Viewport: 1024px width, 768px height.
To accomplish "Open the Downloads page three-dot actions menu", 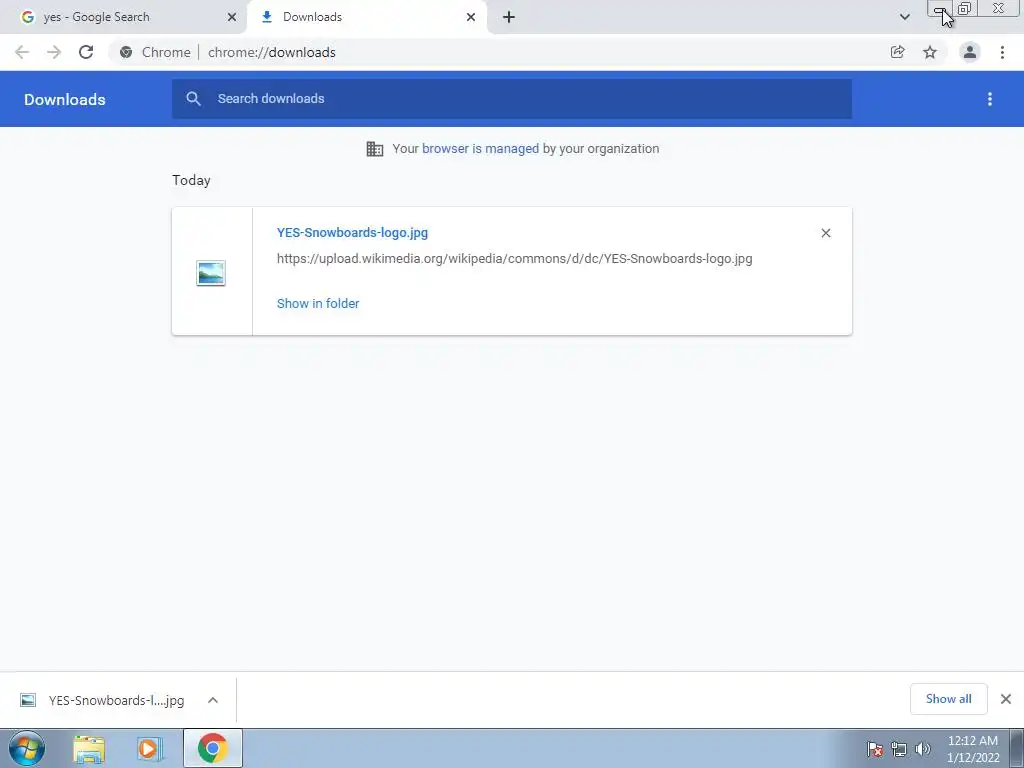I will tap(990, 99).
